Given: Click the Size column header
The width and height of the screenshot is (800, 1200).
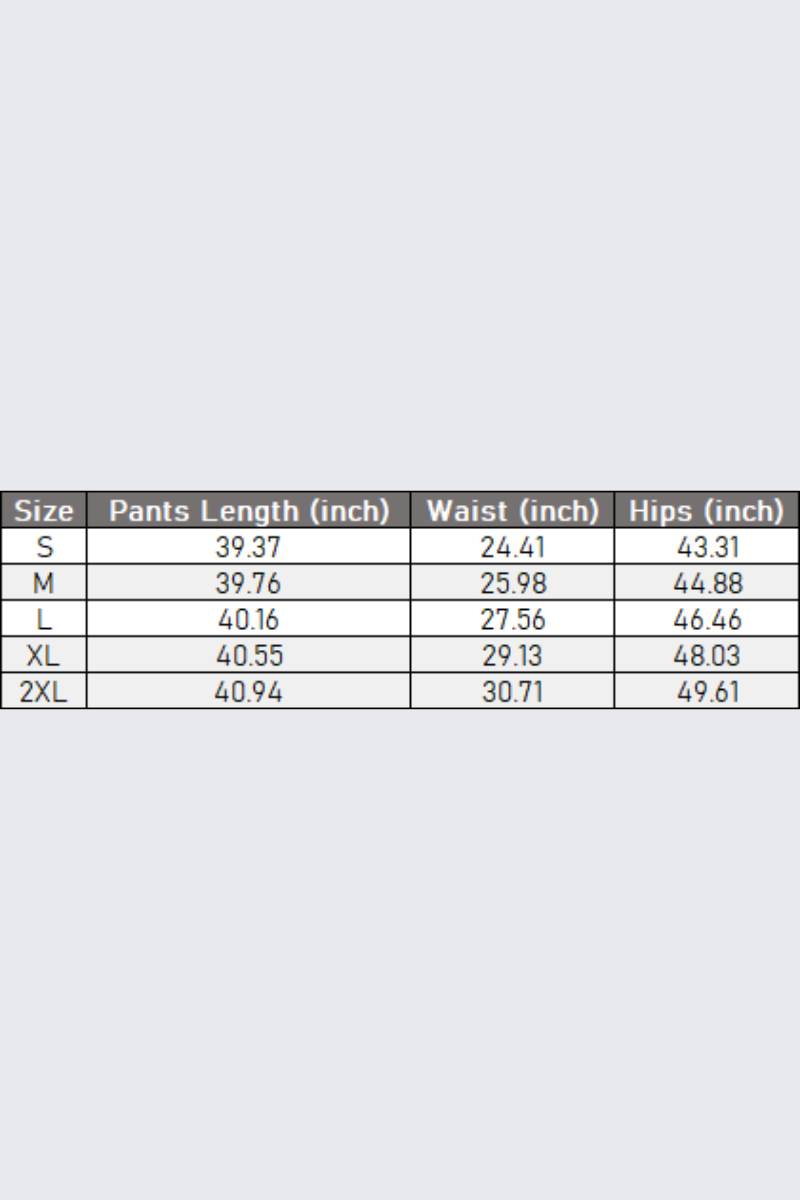Looking at the screenshot, I should click(44, 510).
